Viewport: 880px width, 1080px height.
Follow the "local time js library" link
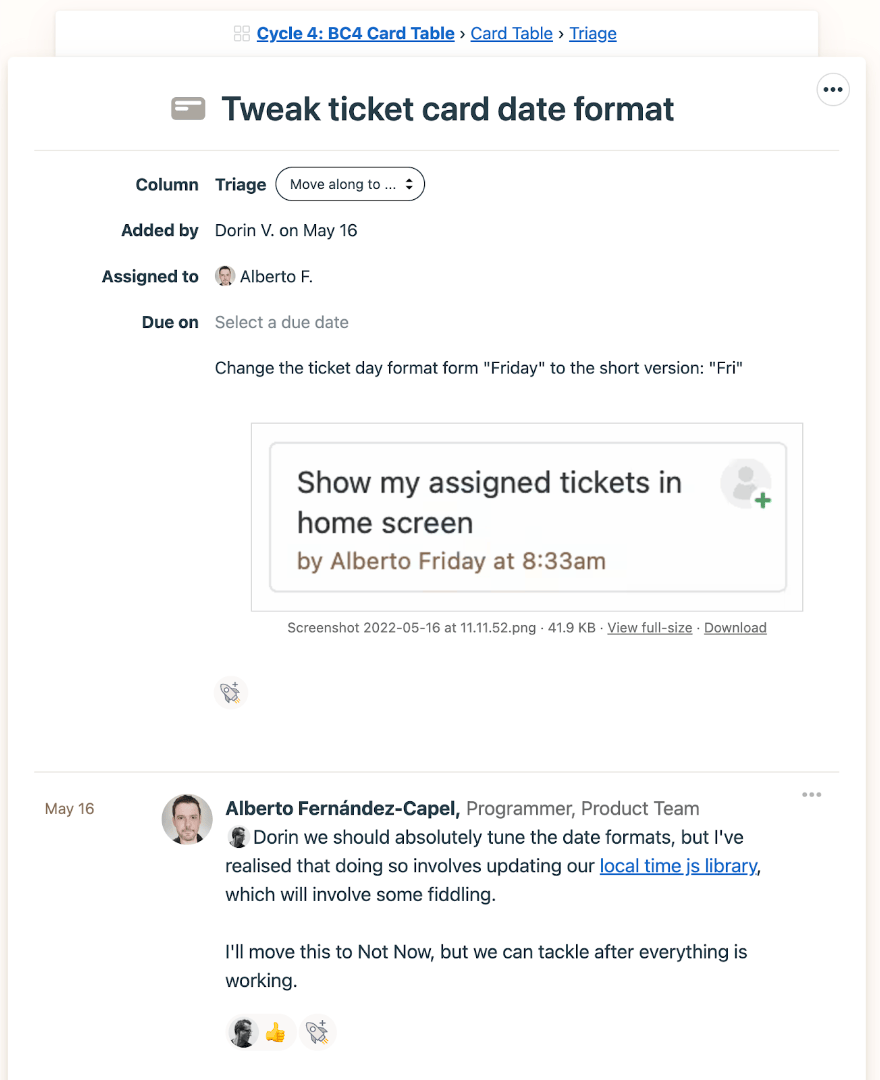pyautogui.click(x=678, y=866)
